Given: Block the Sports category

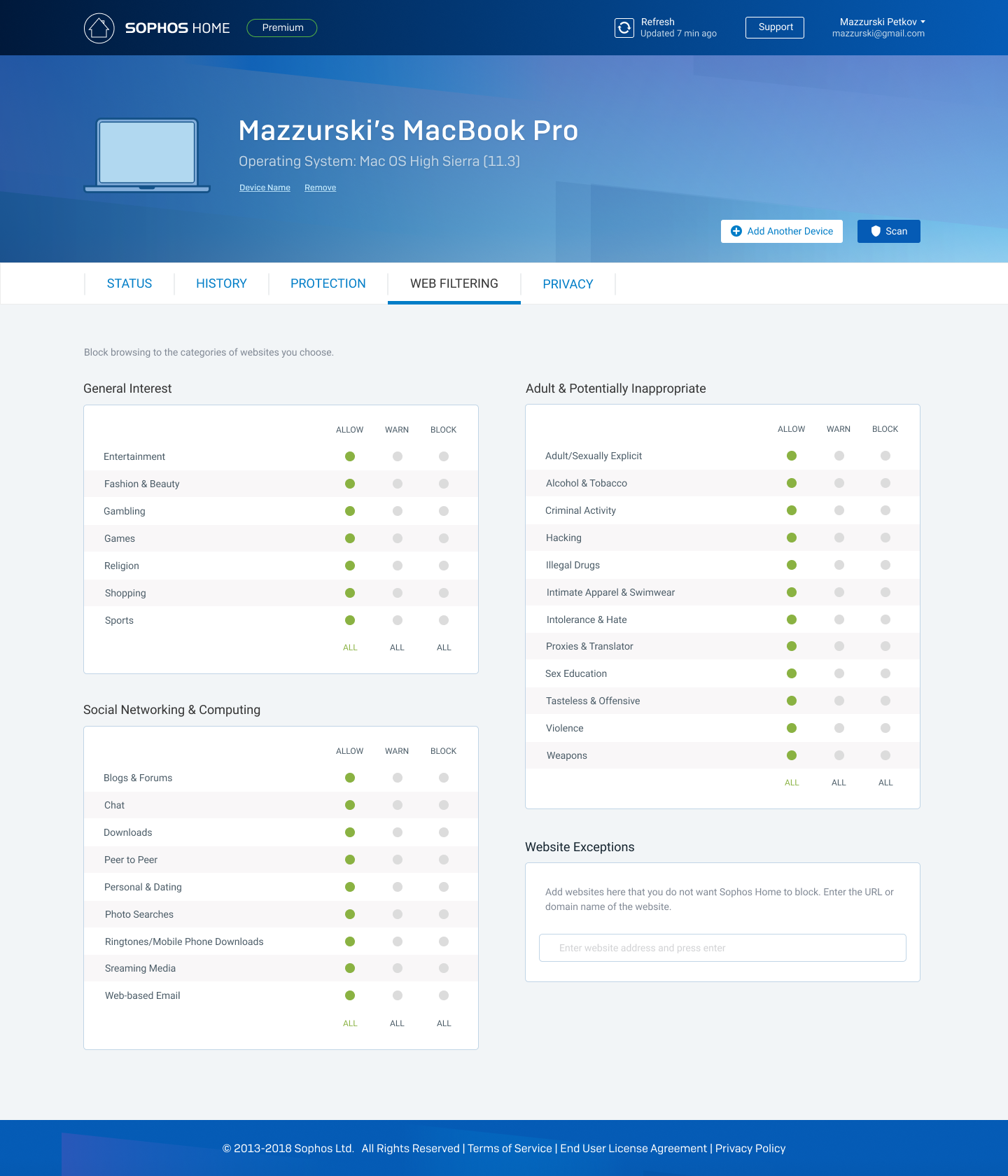Looking at the screenshot, I should (444, 620).
